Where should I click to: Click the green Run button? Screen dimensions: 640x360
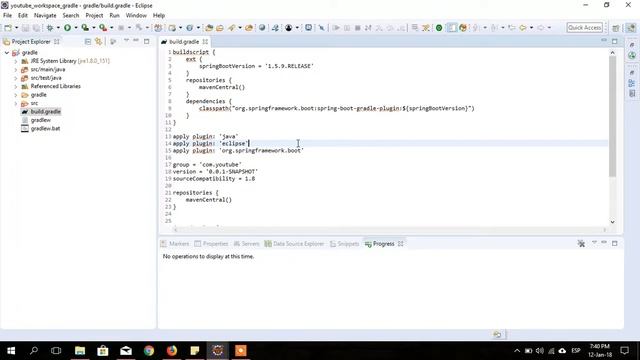[67, 28]
